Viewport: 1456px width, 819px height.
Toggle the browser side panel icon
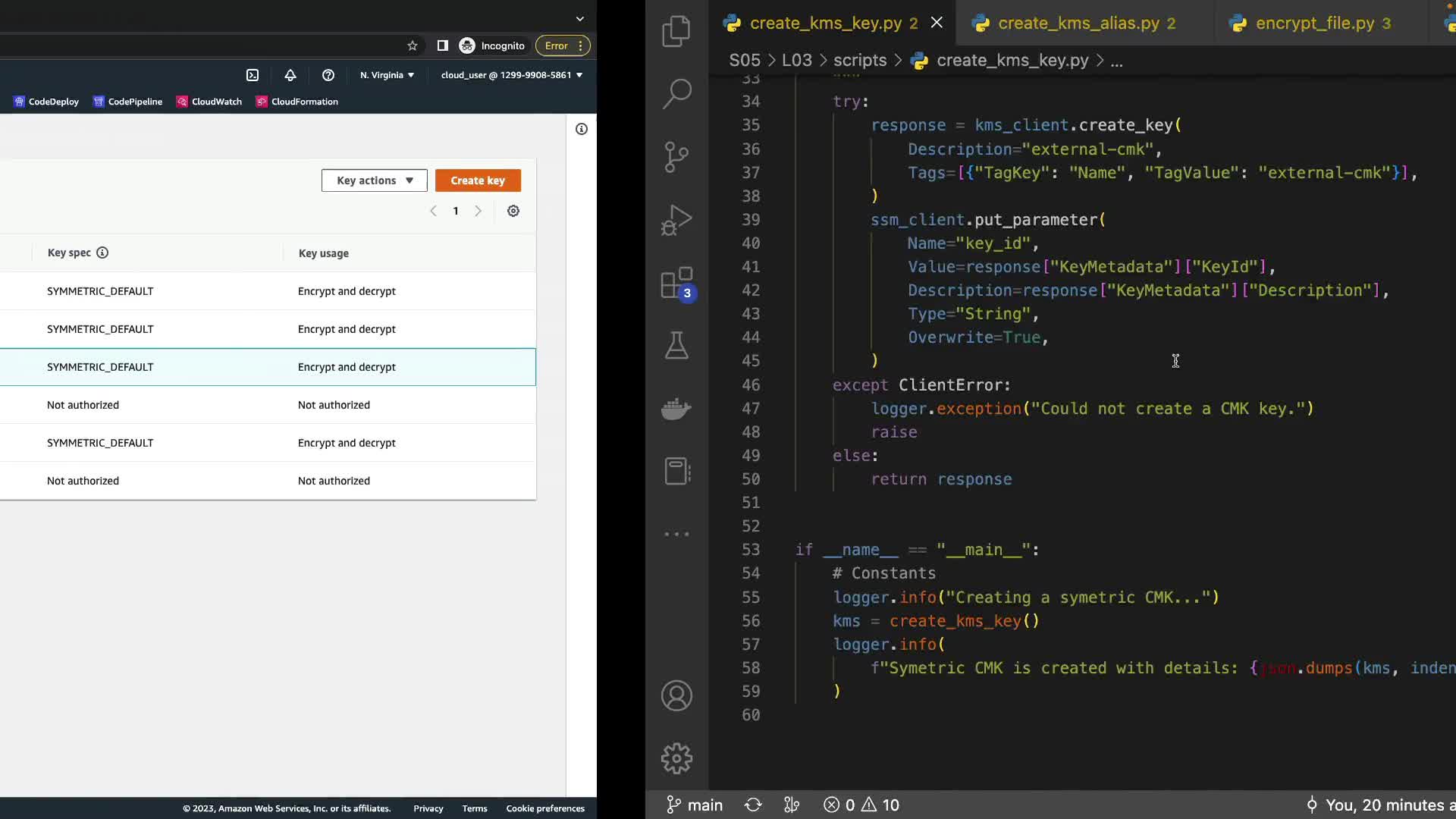coord(443,45)
